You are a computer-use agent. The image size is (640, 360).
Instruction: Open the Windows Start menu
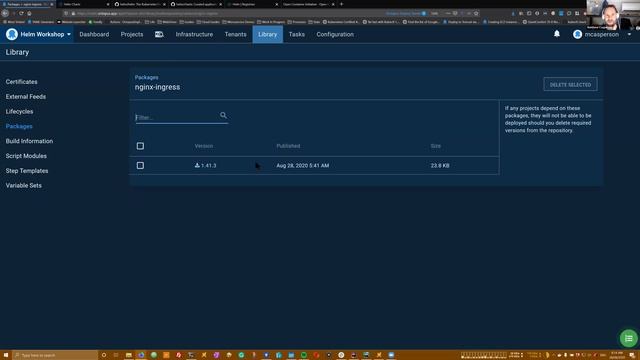(x=6, y=355)
